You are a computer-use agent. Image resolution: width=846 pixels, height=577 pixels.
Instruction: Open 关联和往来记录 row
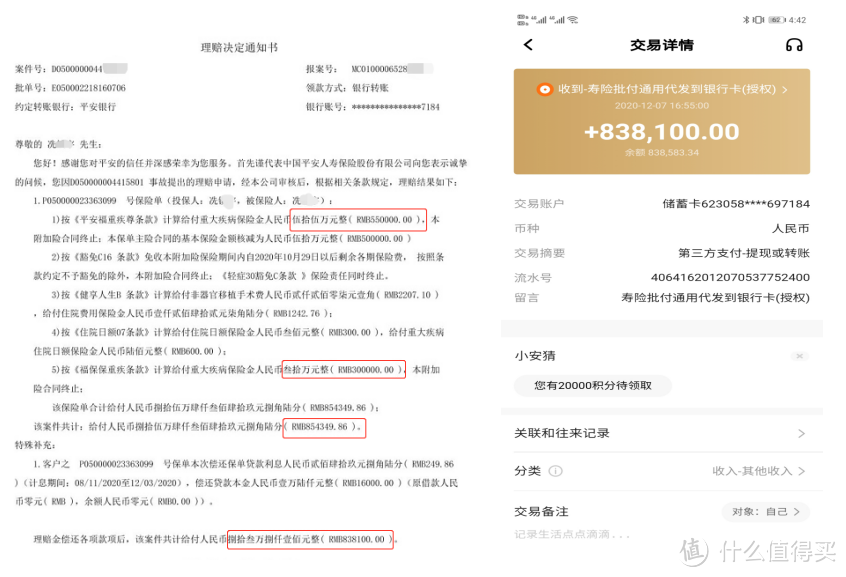pyautogui.click(x=661, y=433)
